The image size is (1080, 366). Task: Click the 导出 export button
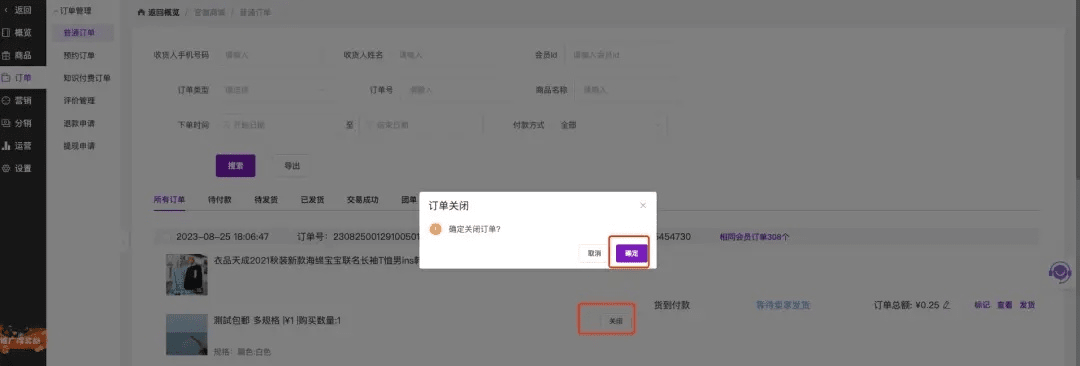coord(292,165)
